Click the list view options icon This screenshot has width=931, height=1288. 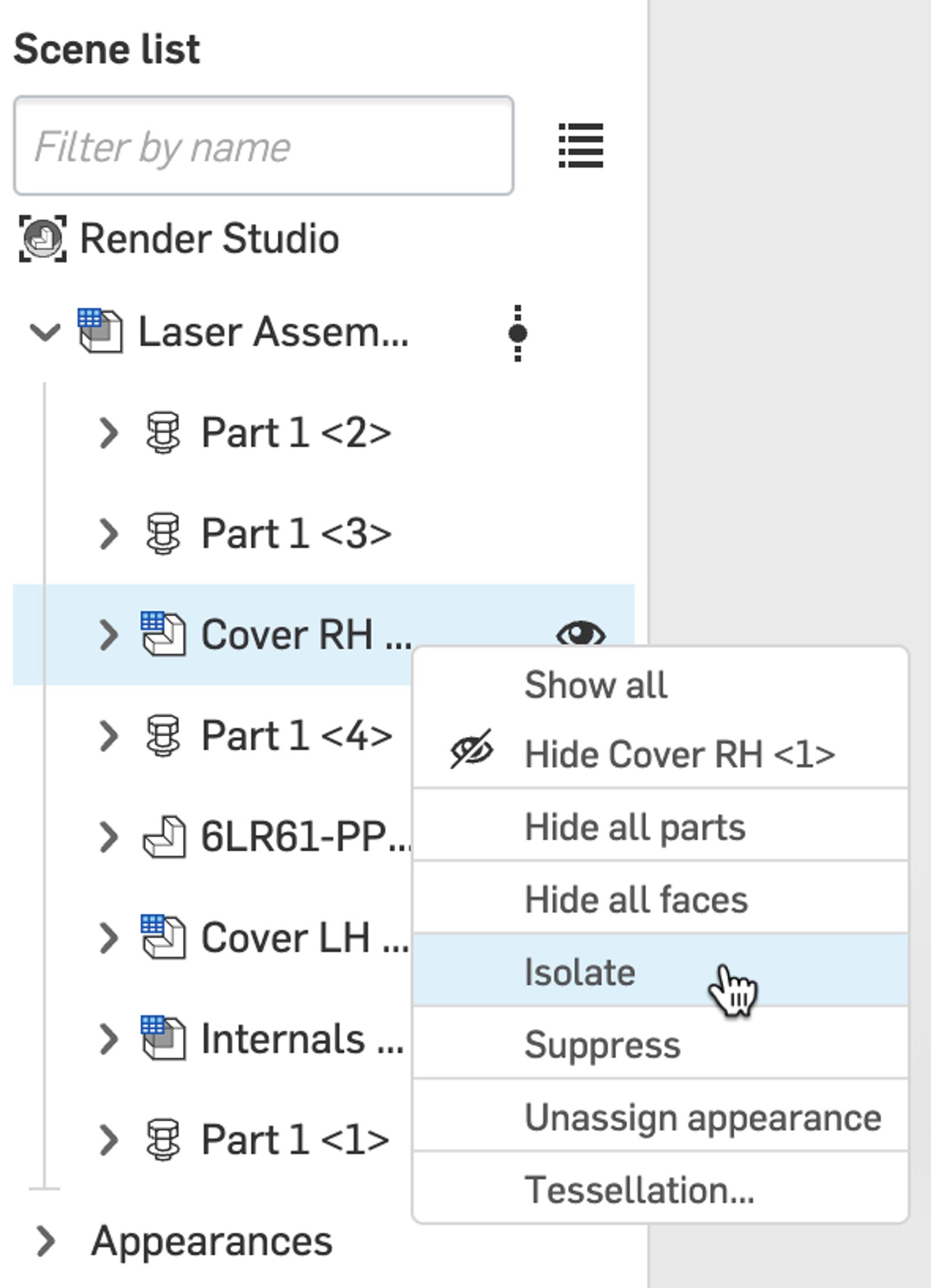click(580, 146)
